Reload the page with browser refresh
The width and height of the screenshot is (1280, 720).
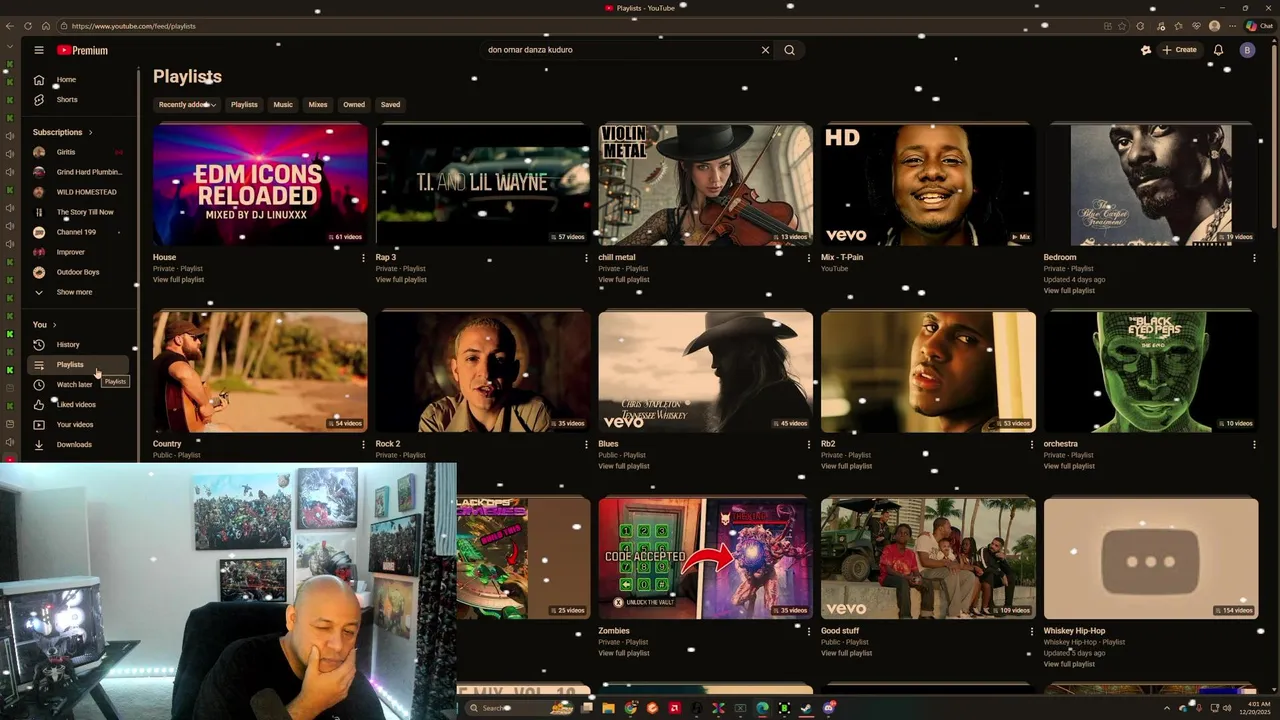tap(28, 26)
